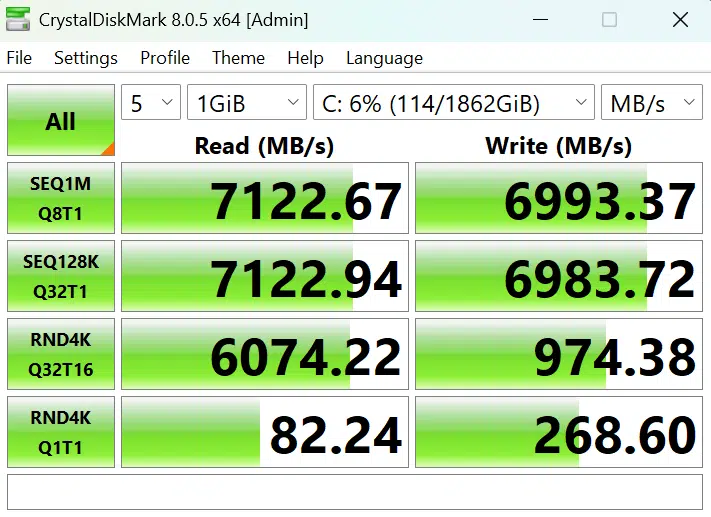Click the RND4K Q32T16 write result 974.38
711x517 pixels.
(x=559, y=354)
